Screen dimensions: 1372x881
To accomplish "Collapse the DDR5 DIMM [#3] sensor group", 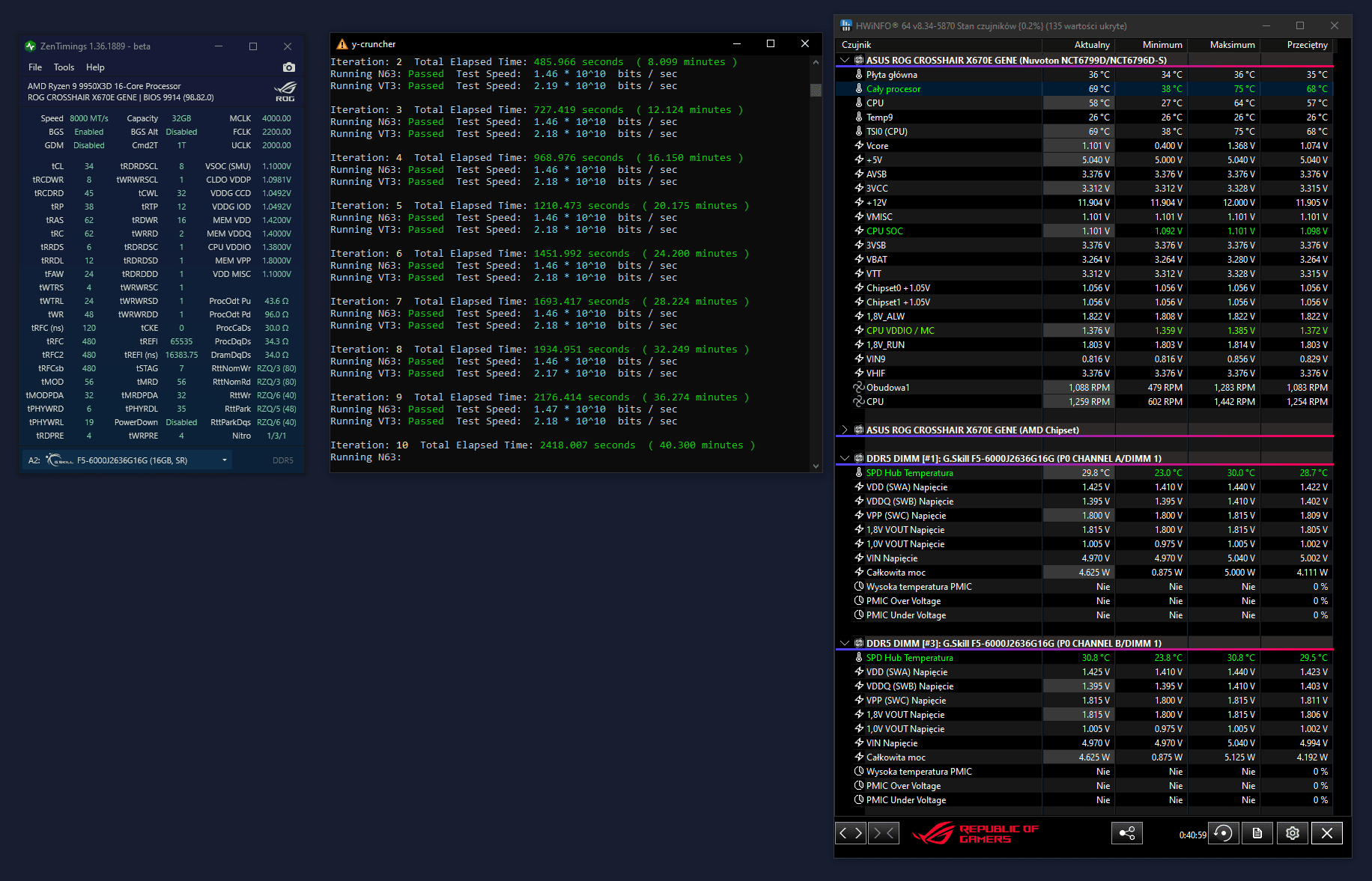I will coord(845,644).
